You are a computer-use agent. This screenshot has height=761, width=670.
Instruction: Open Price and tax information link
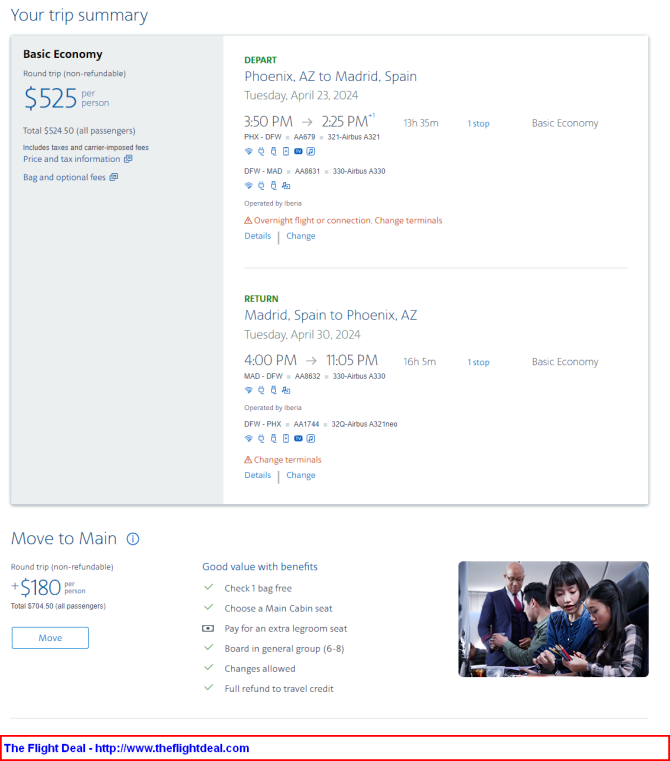point(72,159)
